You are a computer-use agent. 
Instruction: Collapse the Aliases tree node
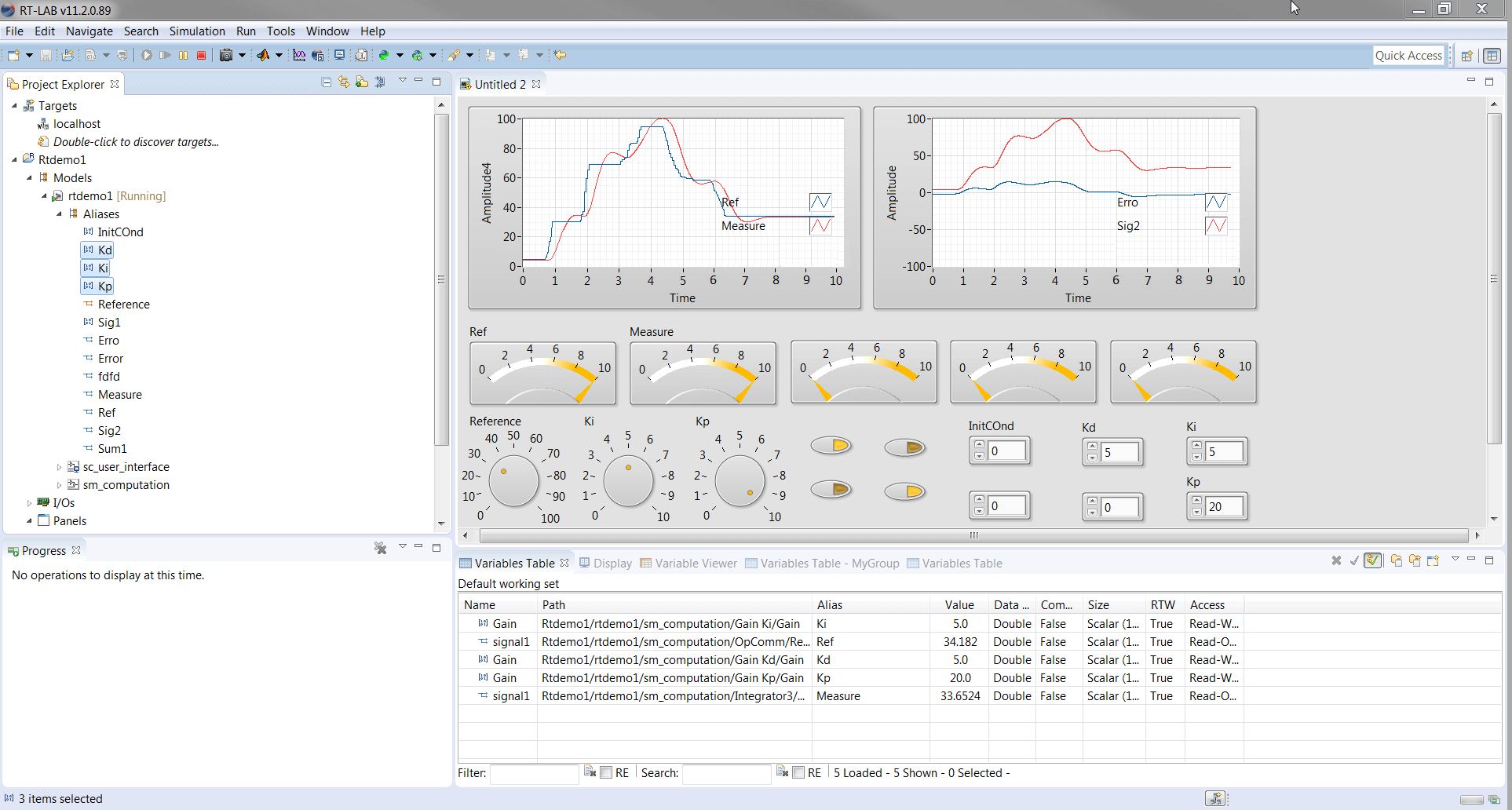tap(59, 214)
